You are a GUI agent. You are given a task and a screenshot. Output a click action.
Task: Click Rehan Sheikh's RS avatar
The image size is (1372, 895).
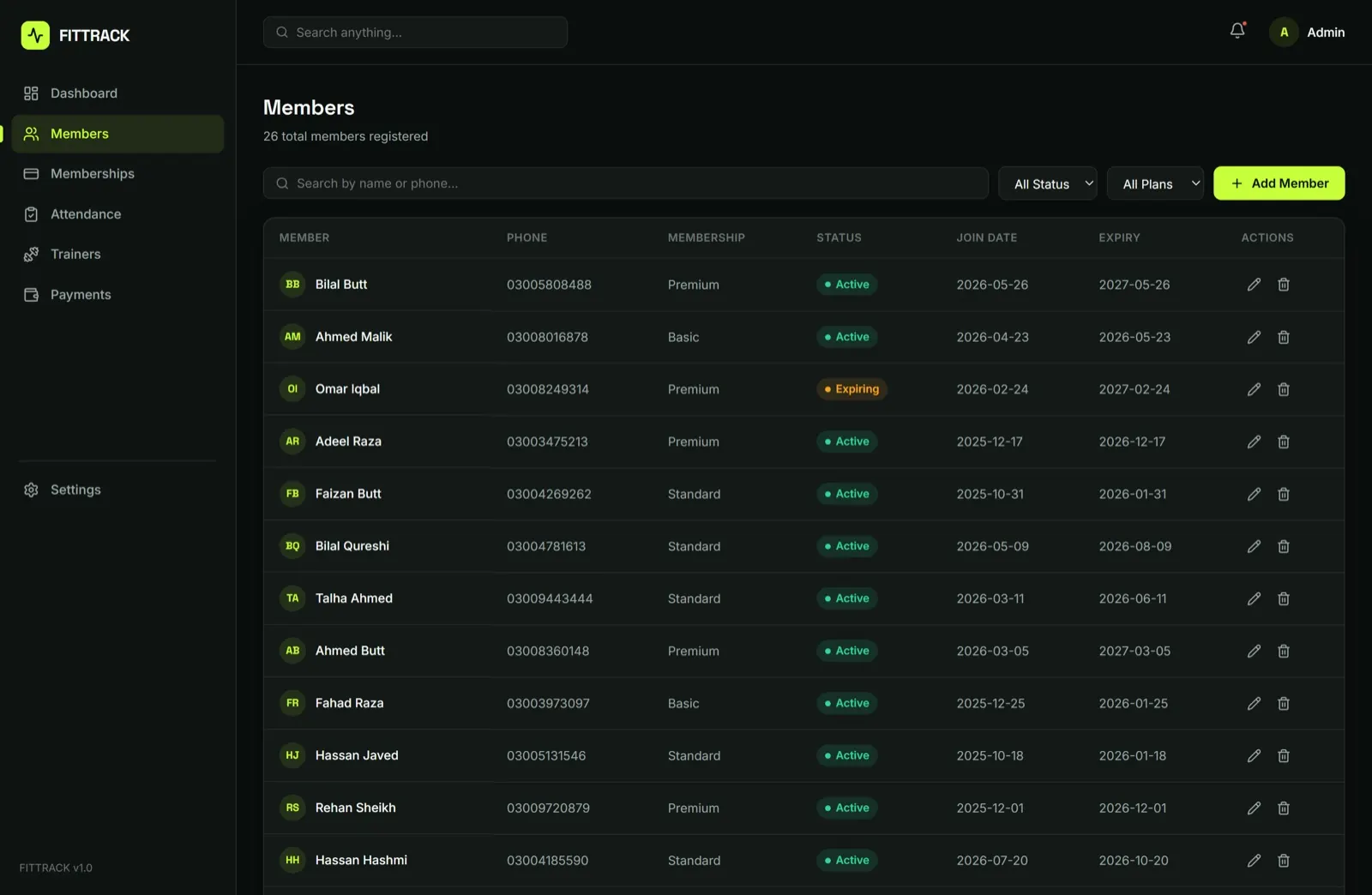[x=292, y=808]
